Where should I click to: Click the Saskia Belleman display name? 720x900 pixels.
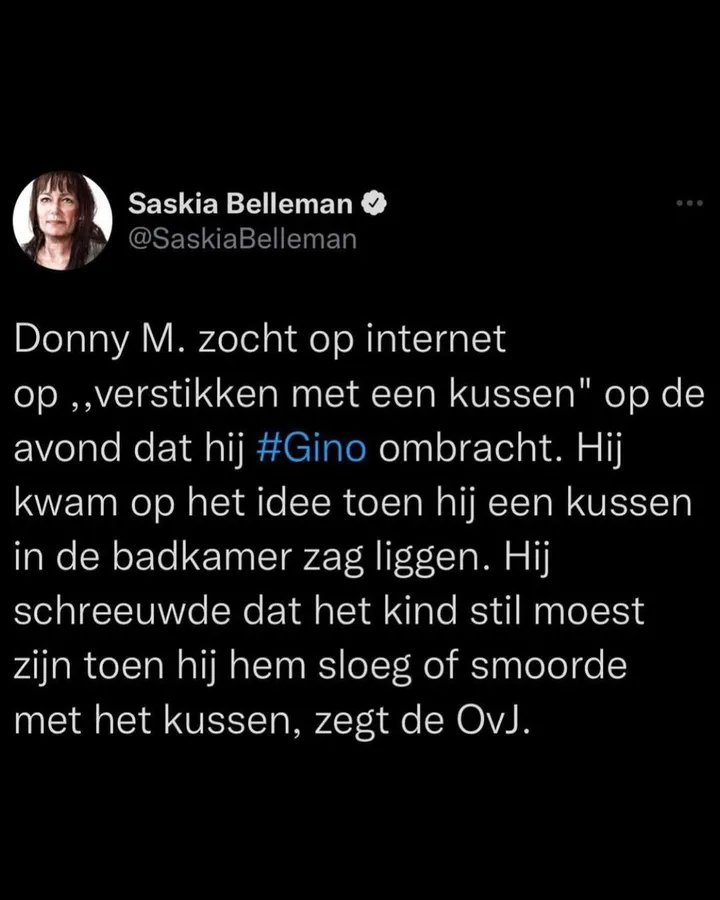click(240, 204)
